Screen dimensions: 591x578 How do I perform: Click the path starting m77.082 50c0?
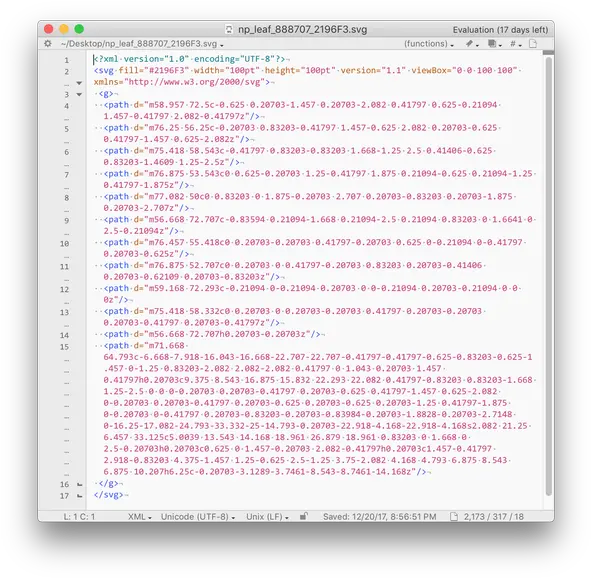[308, 202]
